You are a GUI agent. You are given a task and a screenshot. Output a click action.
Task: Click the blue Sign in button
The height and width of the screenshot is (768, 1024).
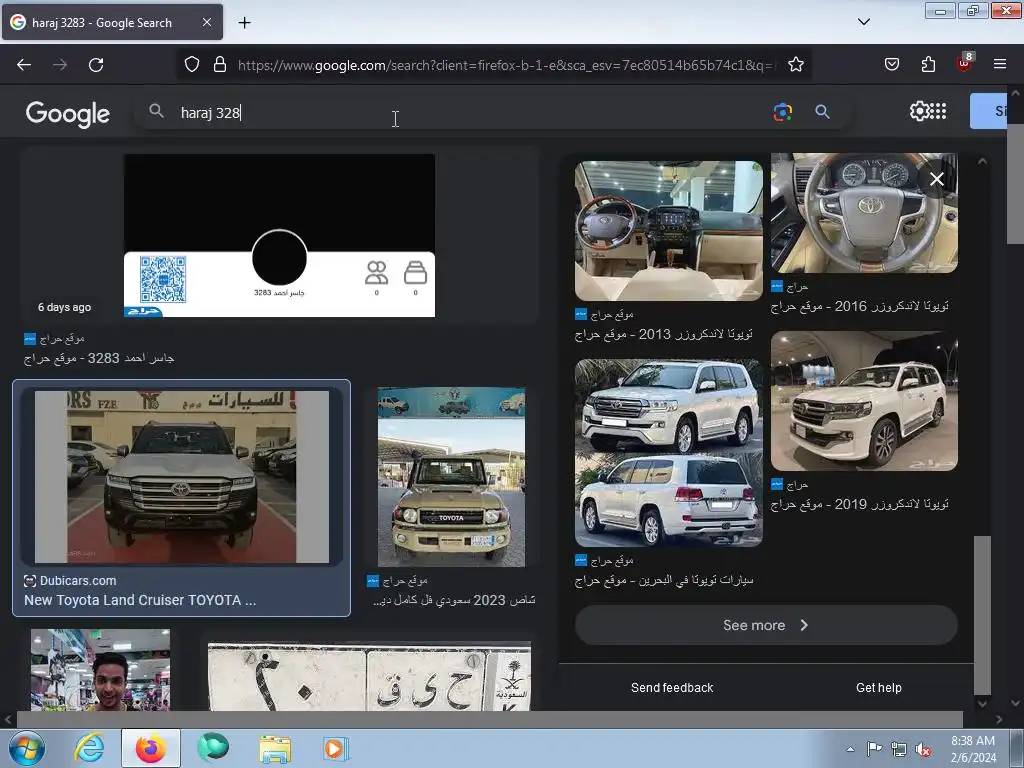pyautogui.click(x=989, y=111)
